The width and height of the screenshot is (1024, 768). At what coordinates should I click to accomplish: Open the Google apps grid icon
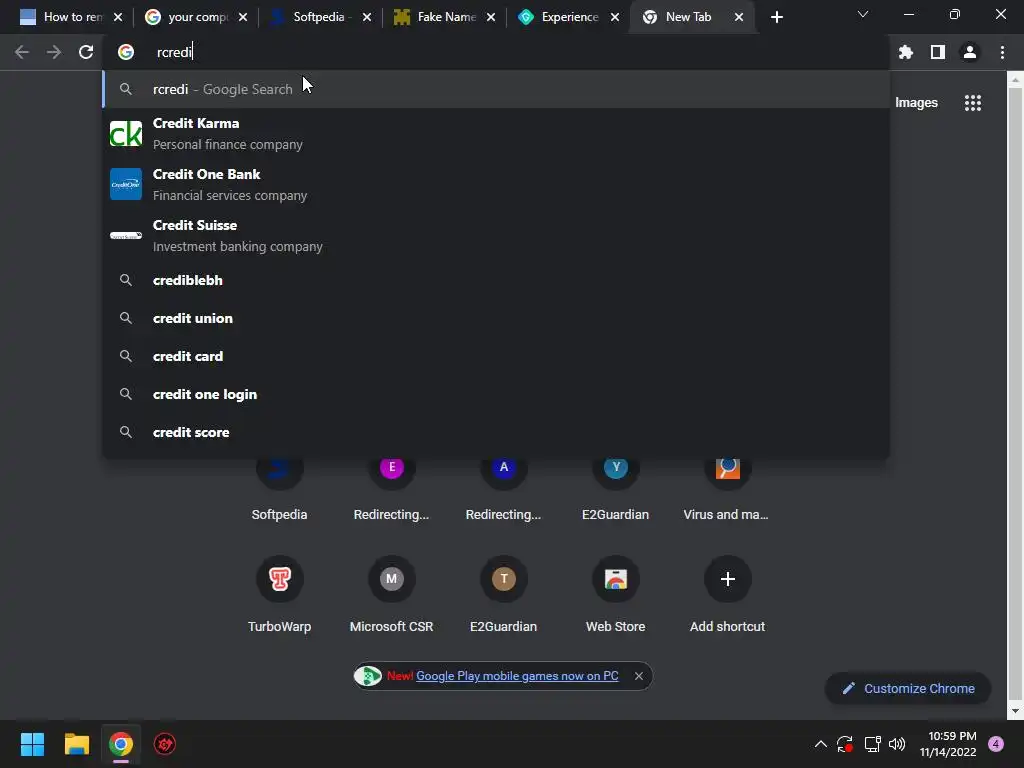(973, 103)
